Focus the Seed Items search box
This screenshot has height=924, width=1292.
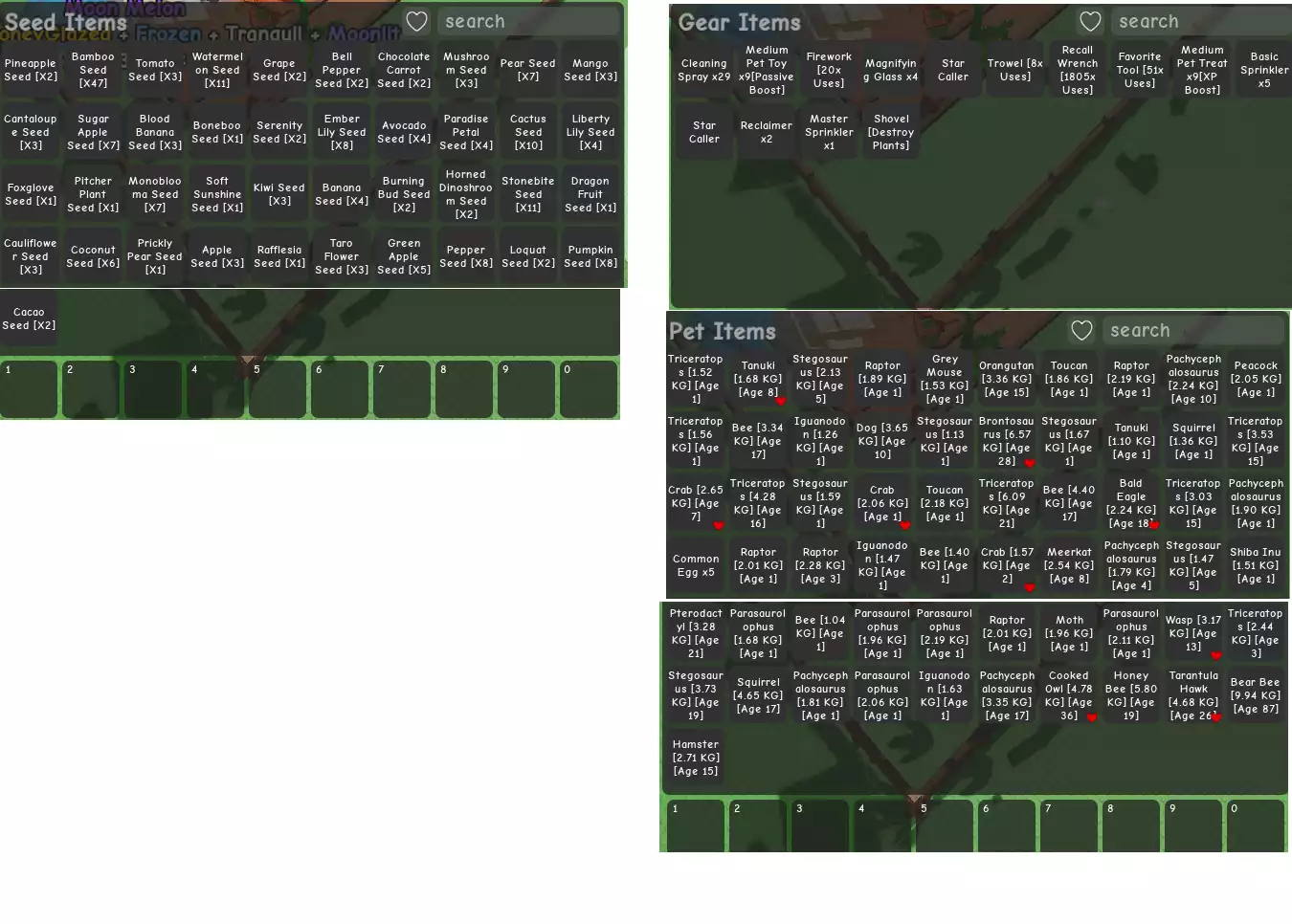pyautogui.click(x=529, y=21)
